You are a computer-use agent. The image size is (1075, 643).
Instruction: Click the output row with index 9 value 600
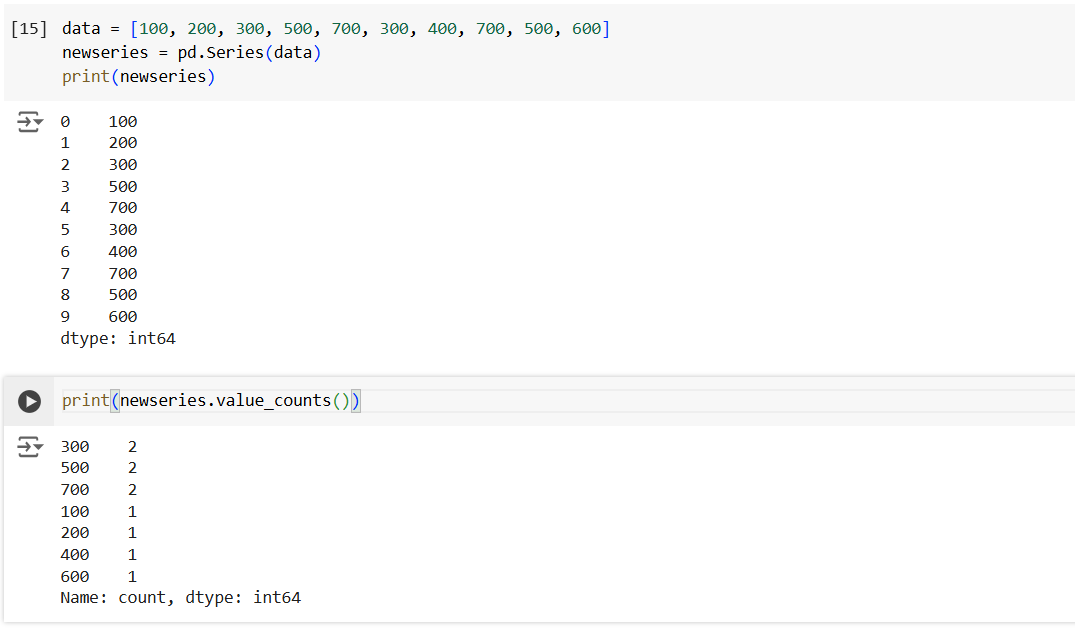[98, 317]
